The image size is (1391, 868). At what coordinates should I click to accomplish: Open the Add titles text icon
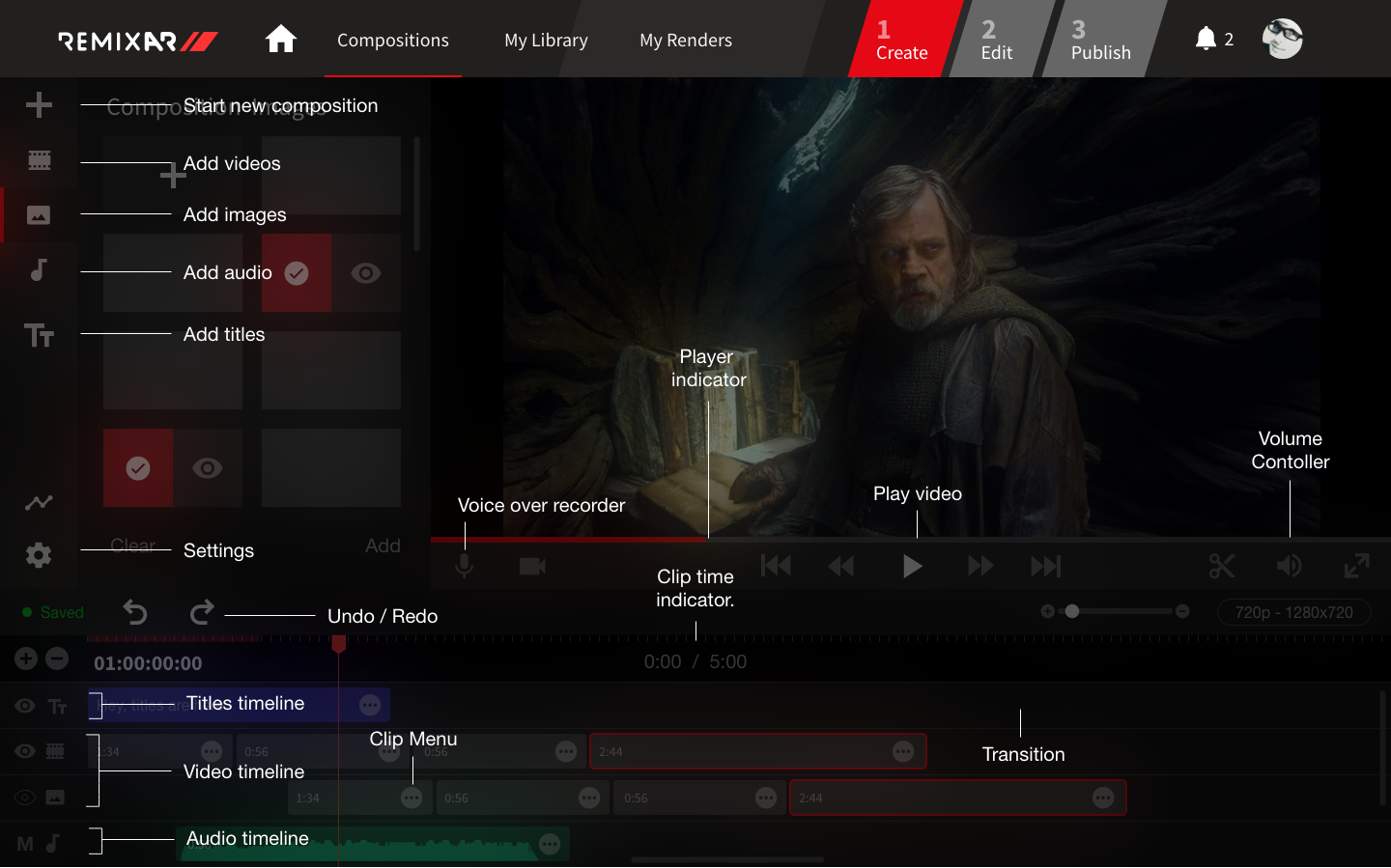(x=40, y=335)
